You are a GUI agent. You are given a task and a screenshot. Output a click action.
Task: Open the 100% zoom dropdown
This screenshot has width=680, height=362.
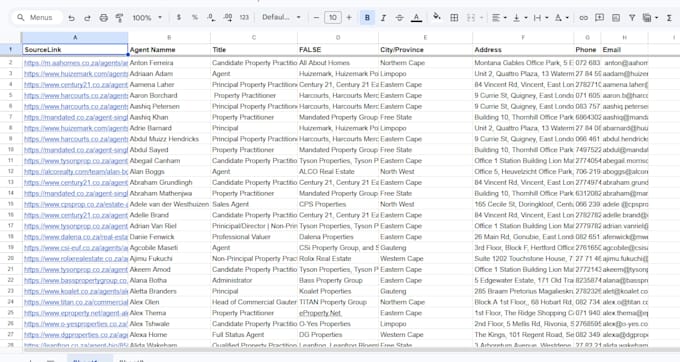[147, 18]
